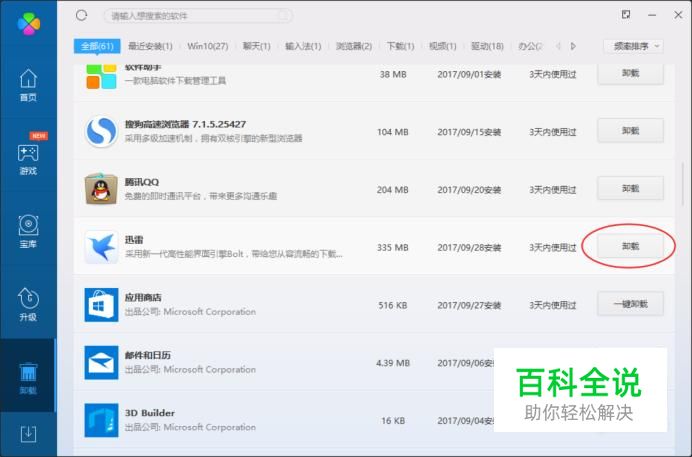Click the vertical scrollbar thumb of list
Screen dimensions: 692x457
pyautogui.click(x=683, y=184)
